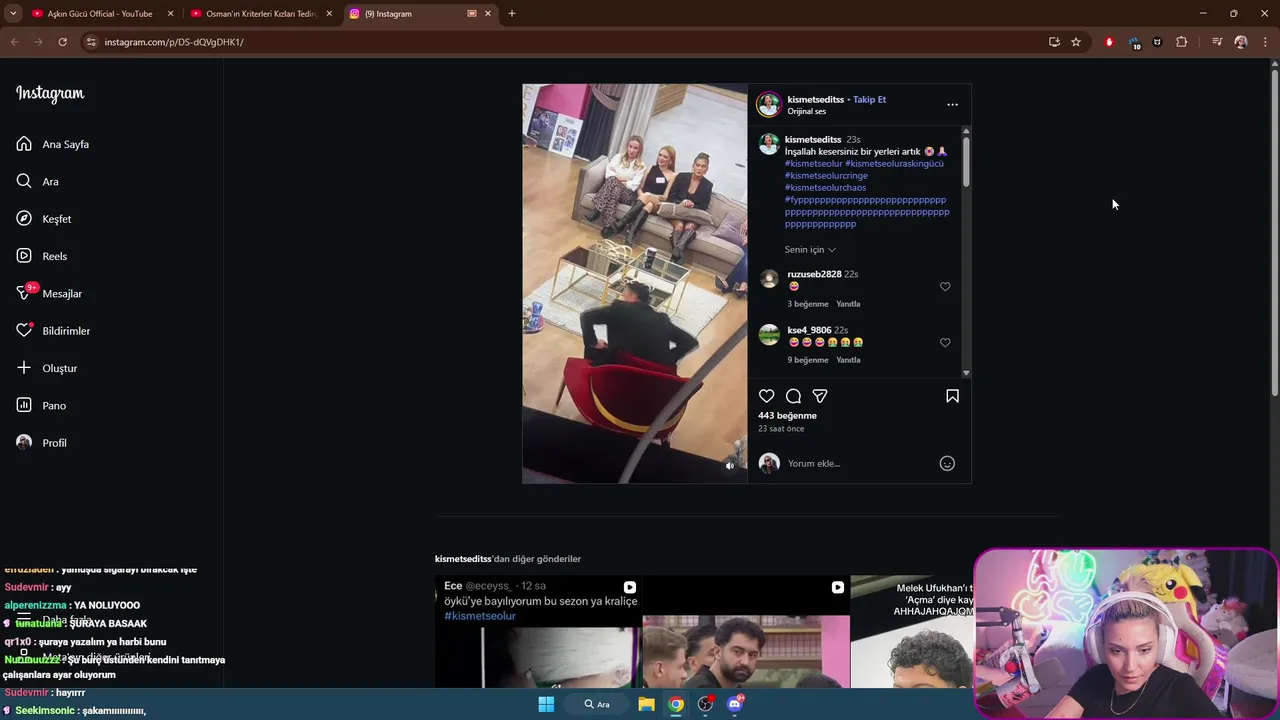View 9 beğenme on kse4_9806 comment
Screen dimensions: 1280x720
[808, 360]
